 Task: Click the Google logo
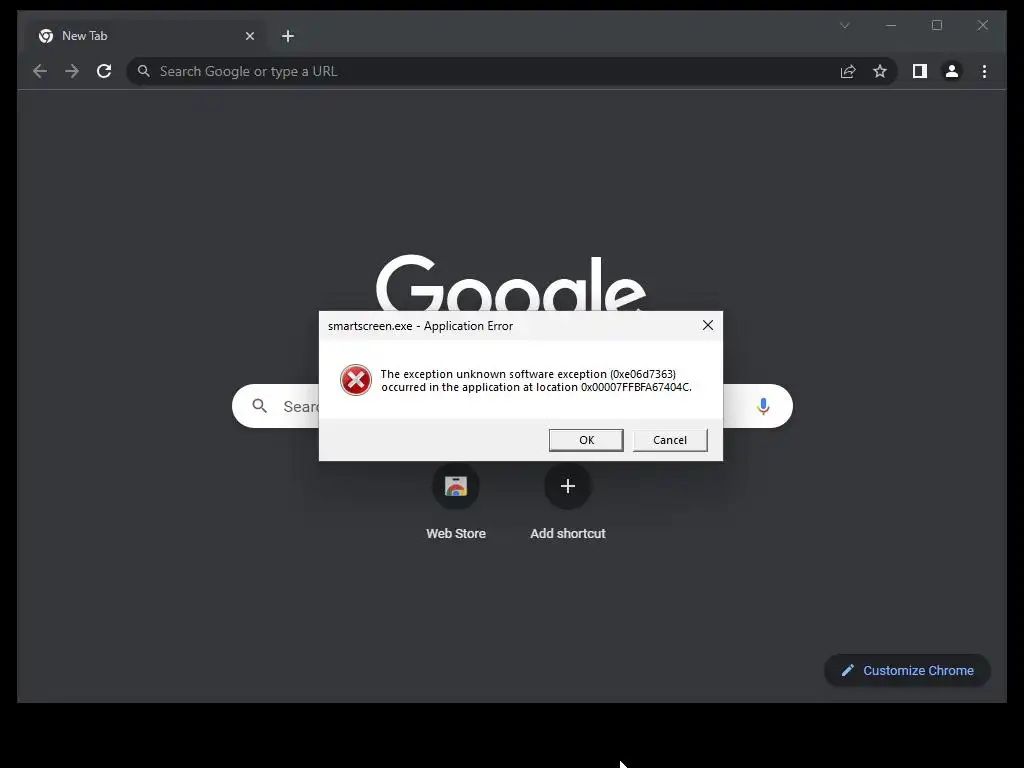pos(511,283)
